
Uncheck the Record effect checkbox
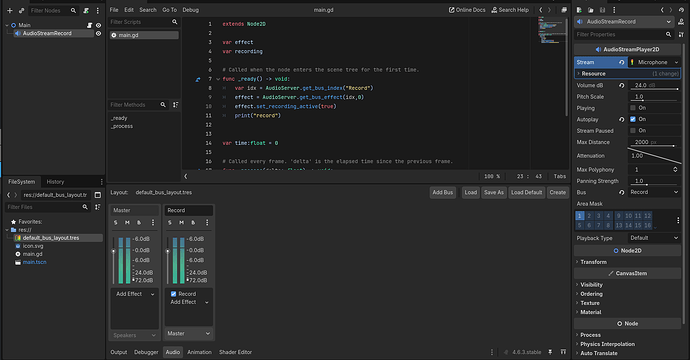pyautogui.click(x=173, y=294)
